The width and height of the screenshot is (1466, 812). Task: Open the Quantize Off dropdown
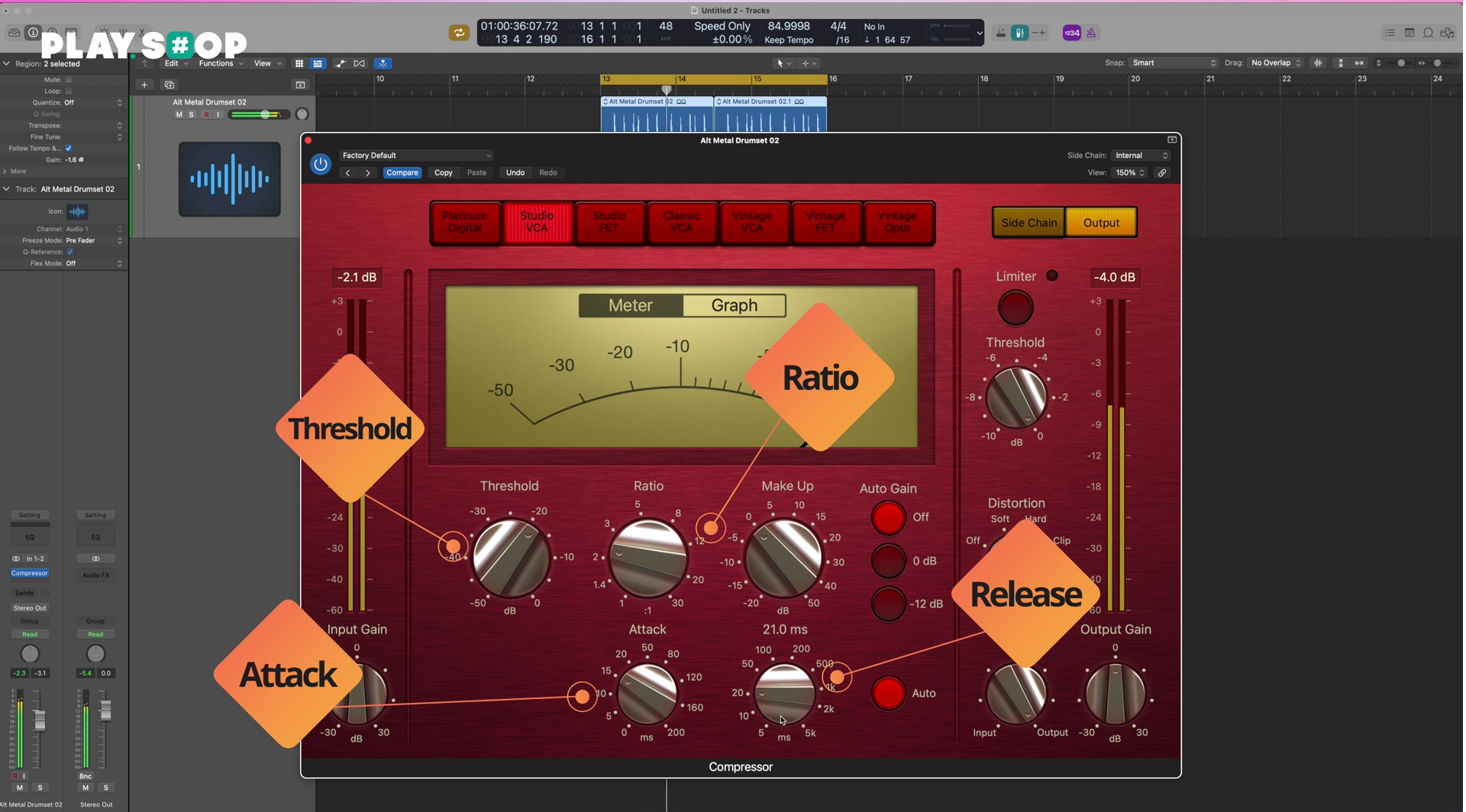(x=93, y=102)
